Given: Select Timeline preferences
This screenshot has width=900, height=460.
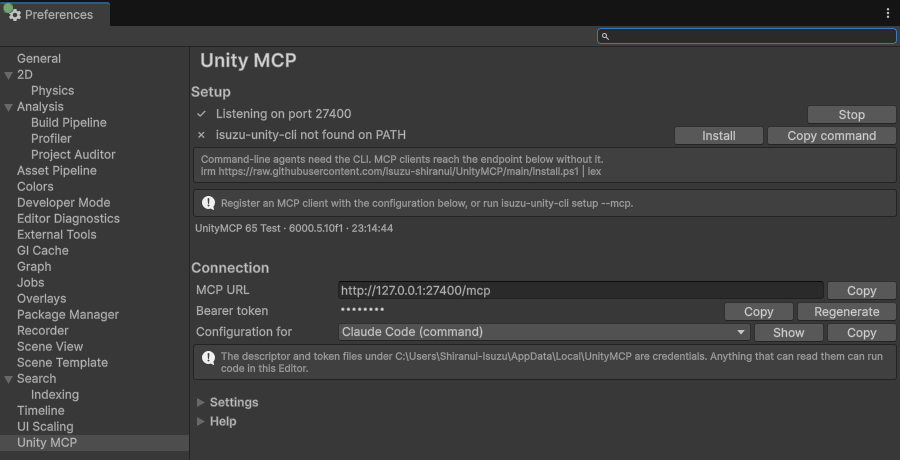Looking at the screenshot, I should (40, 411).
